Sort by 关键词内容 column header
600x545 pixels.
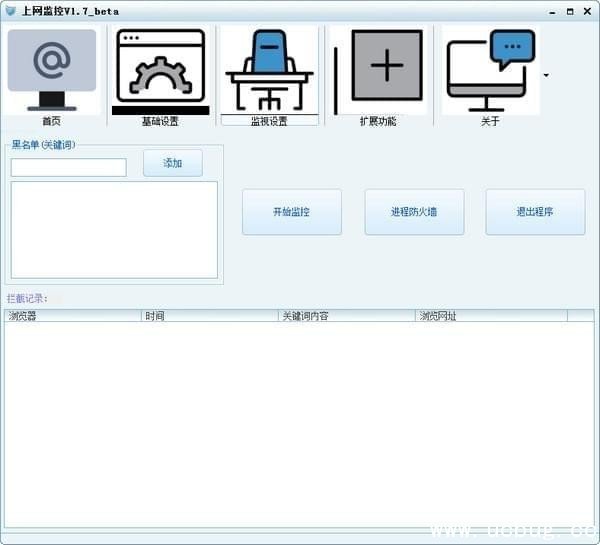(x=347, y=316)
